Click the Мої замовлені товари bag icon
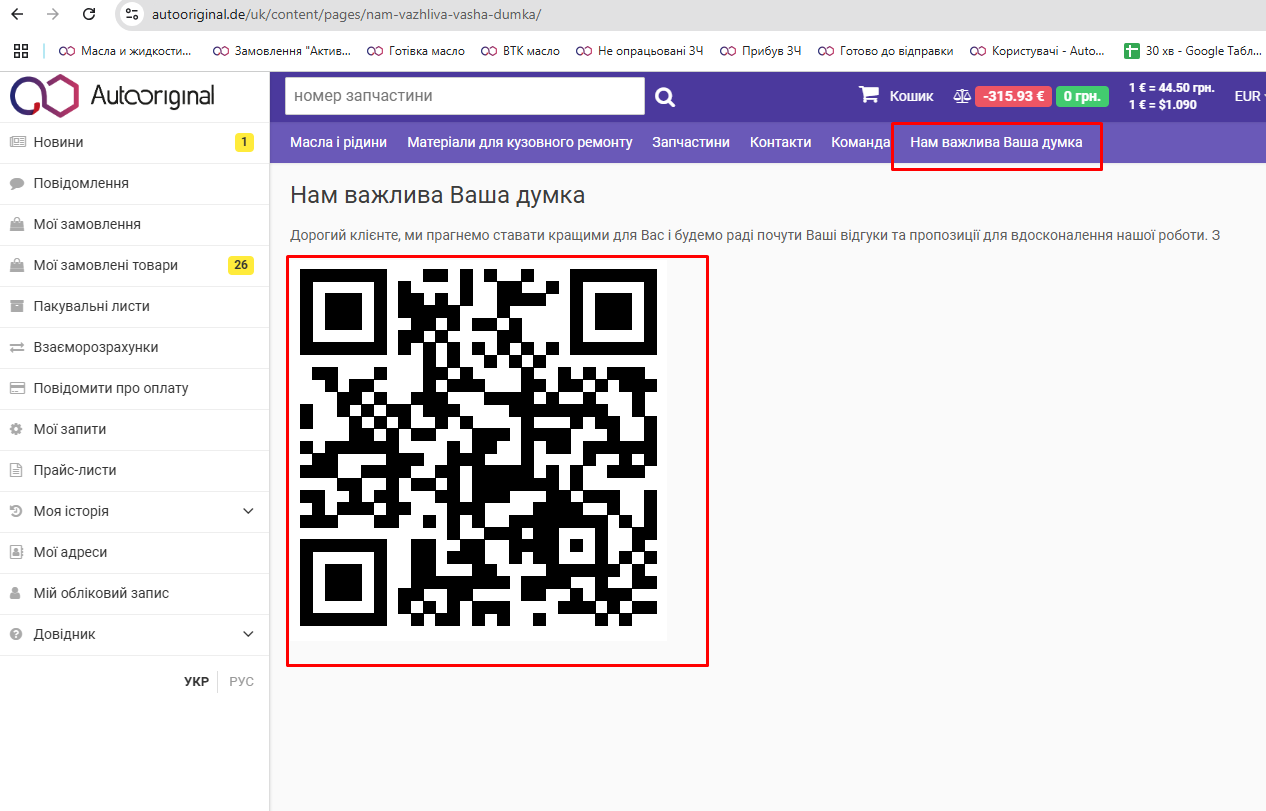This screenshot has width=1266, height=811. click(x=17, y=265)
